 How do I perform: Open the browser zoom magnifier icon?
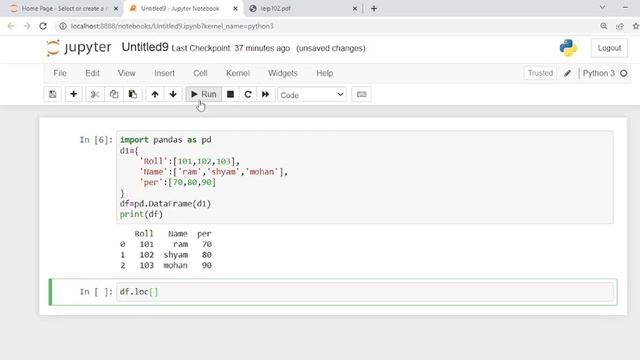(604, 26)
